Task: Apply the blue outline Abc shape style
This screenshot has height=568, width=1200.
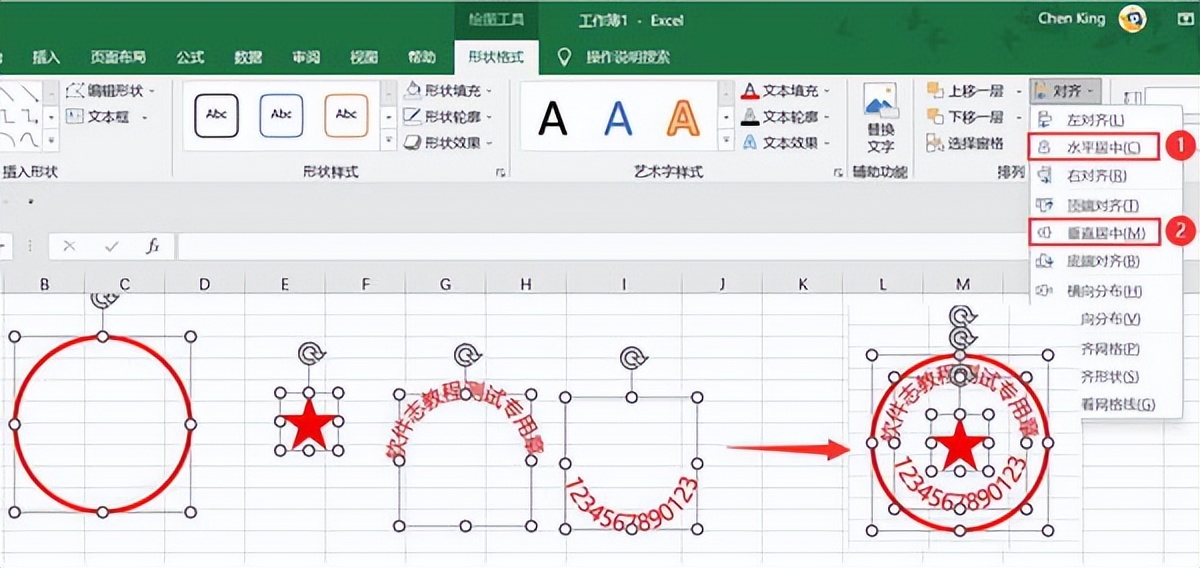Action: tap(281, 114)
